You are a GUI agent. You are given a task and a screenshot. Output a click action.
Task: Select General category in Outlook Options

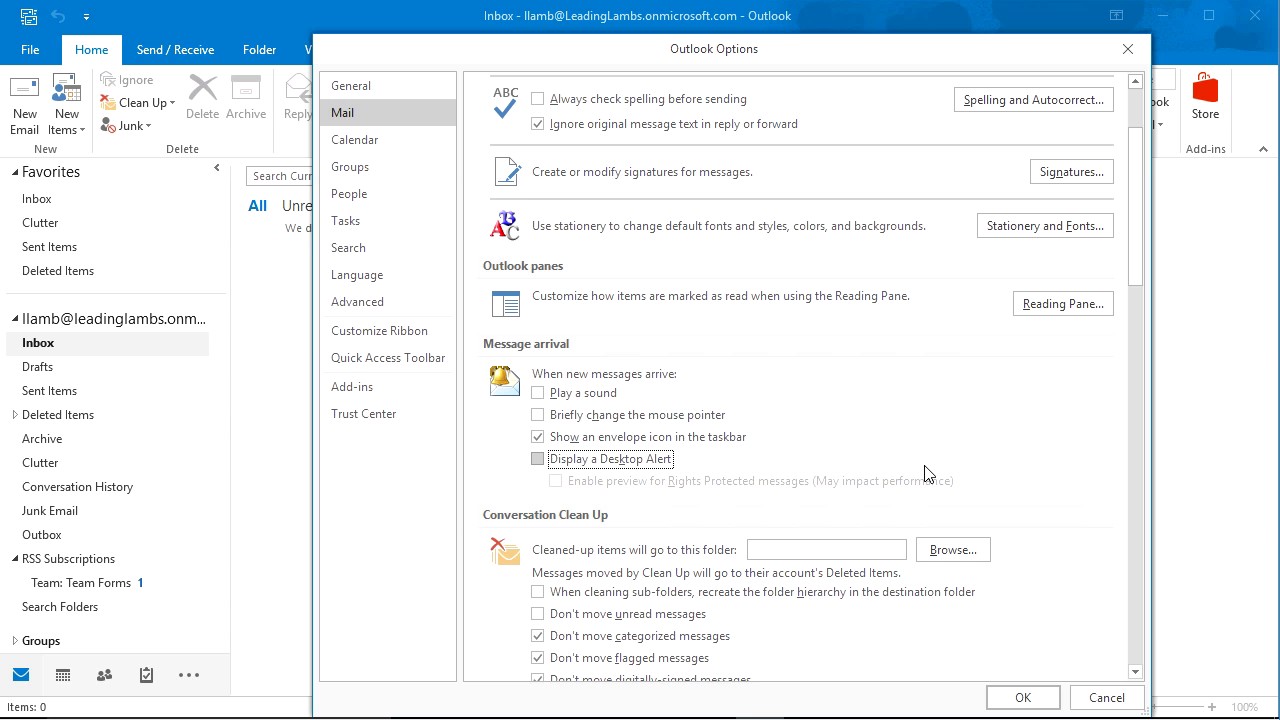coord(388,86)
